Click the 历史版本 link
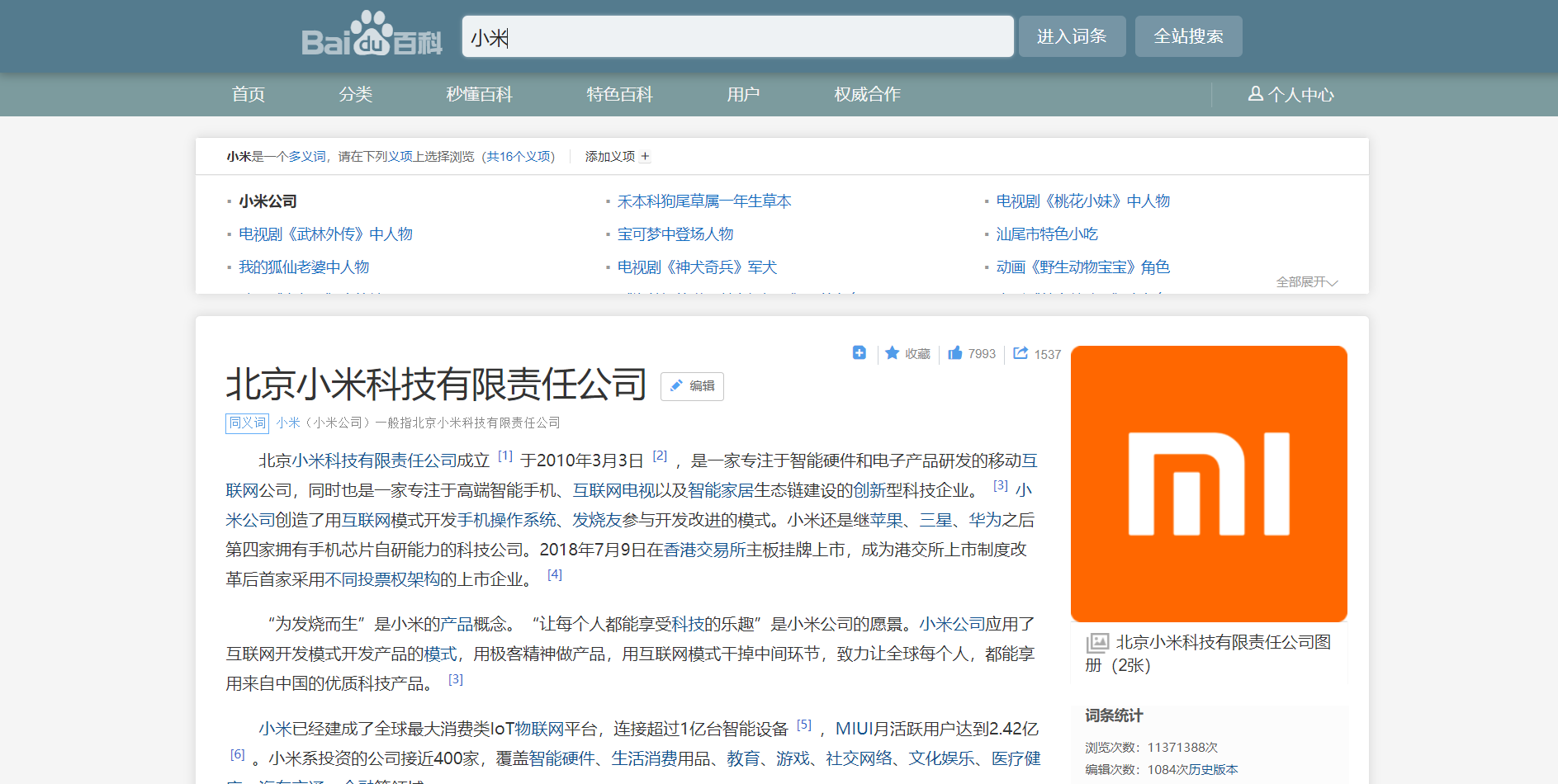Image resolution: width=1558 pixels, height=784 pixels. (x=1214, y=769)
